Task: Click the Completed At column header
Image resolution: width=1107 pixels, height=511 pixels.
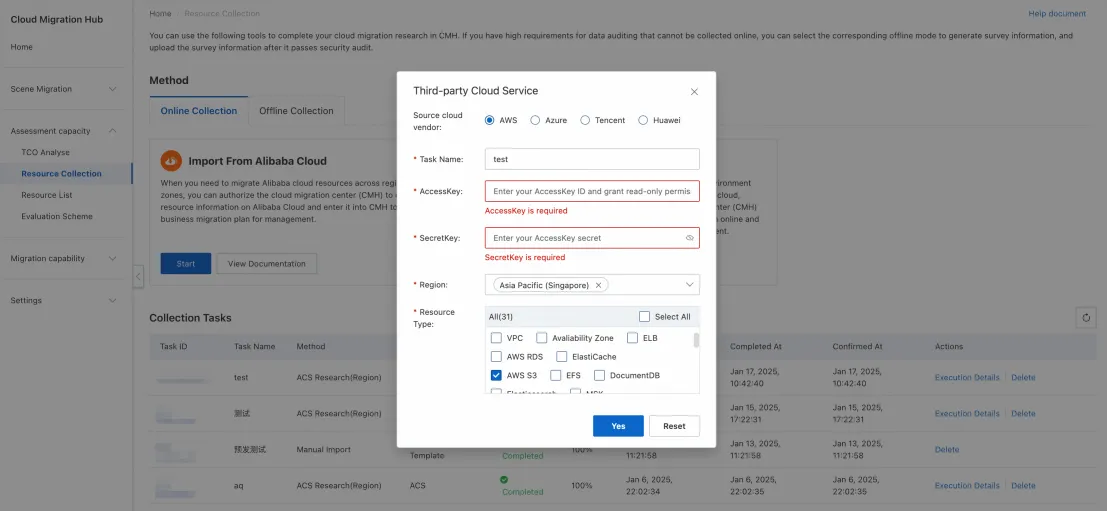Action: click(x=755, y=347)
